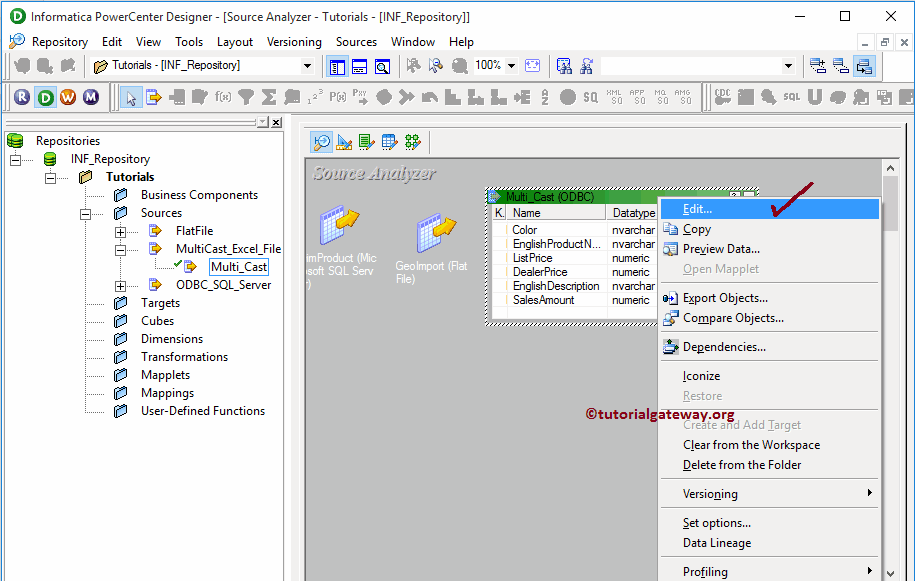Screen dimensions: 915x581
Task: Open the Layout menu
Action: click(235, 42)
